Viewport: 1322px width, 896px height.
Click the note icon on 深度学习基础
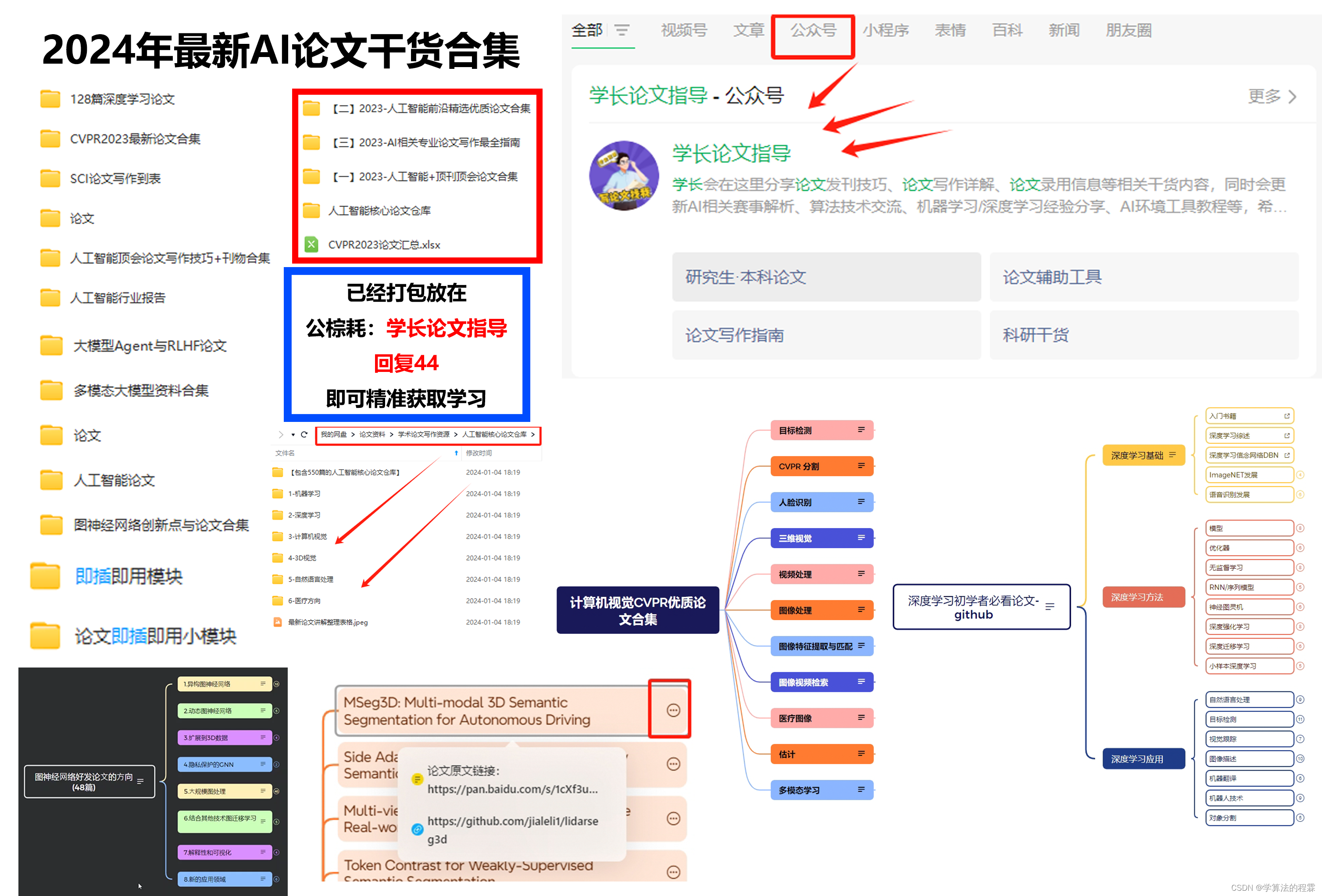1172,455
